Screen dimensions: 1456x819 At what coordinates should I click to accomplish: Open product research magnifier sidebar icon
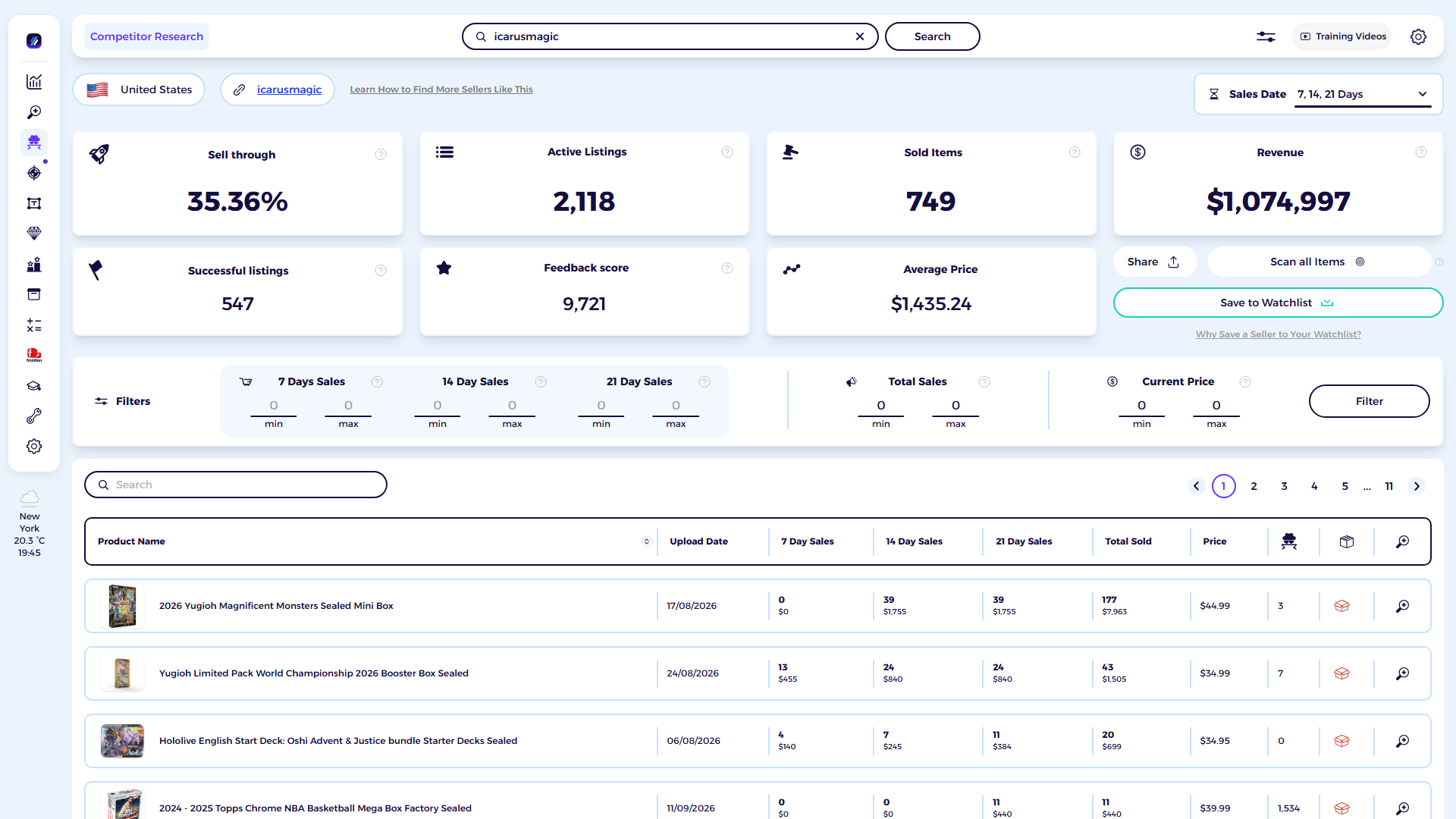click(x=34, y=112)
